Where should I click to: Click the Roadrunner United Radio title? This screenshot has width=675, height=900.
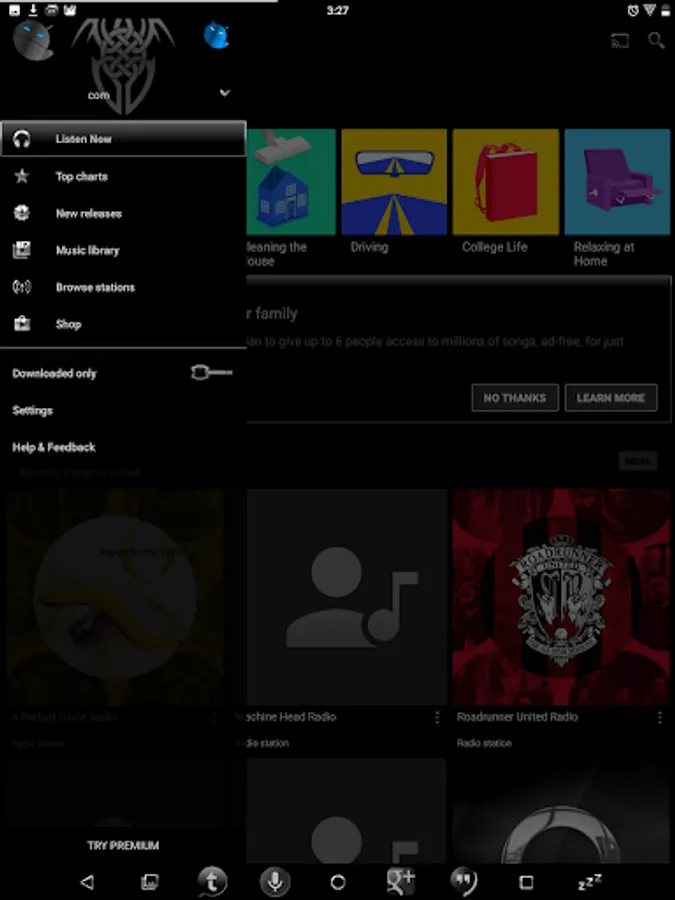pyautogui.click(x=517, y=717)
